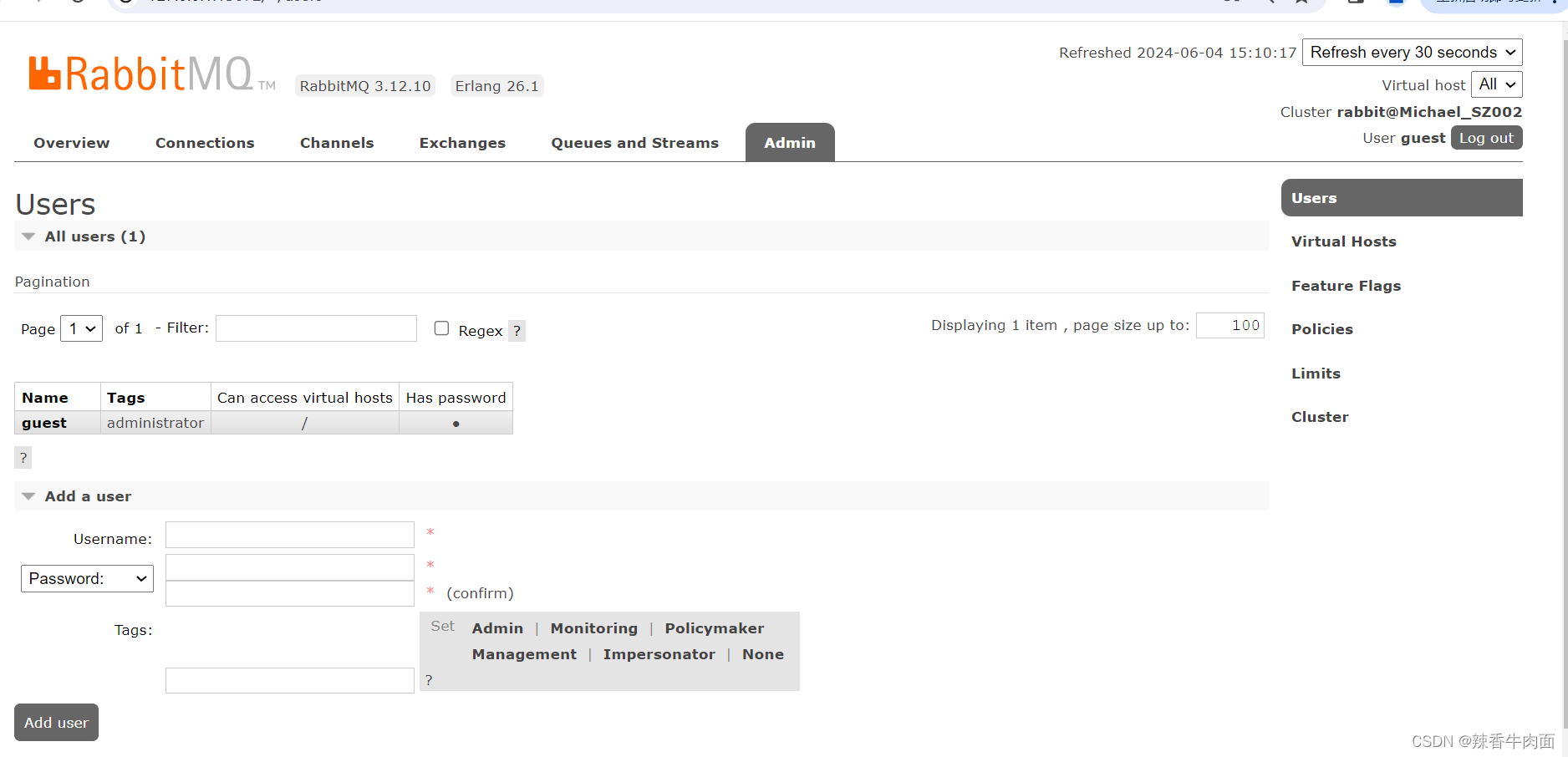The width and height of the screenshot is (1568, 757).
Task: Open Users in the admin sidebar
Action: pyautogui.click(x=1402, y=198)
